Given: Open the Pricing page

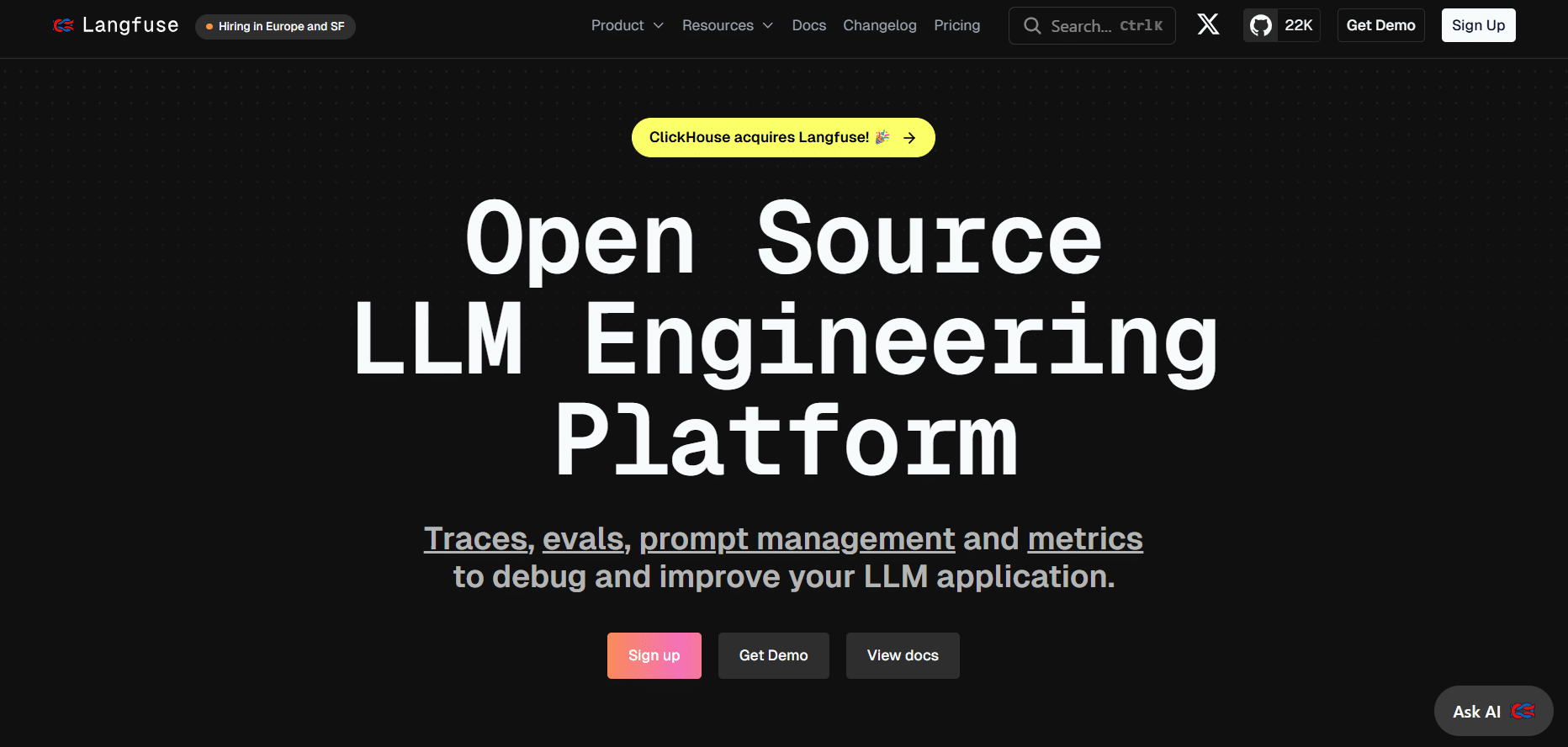Looking at the screenshot, I should tap(957, 25).
